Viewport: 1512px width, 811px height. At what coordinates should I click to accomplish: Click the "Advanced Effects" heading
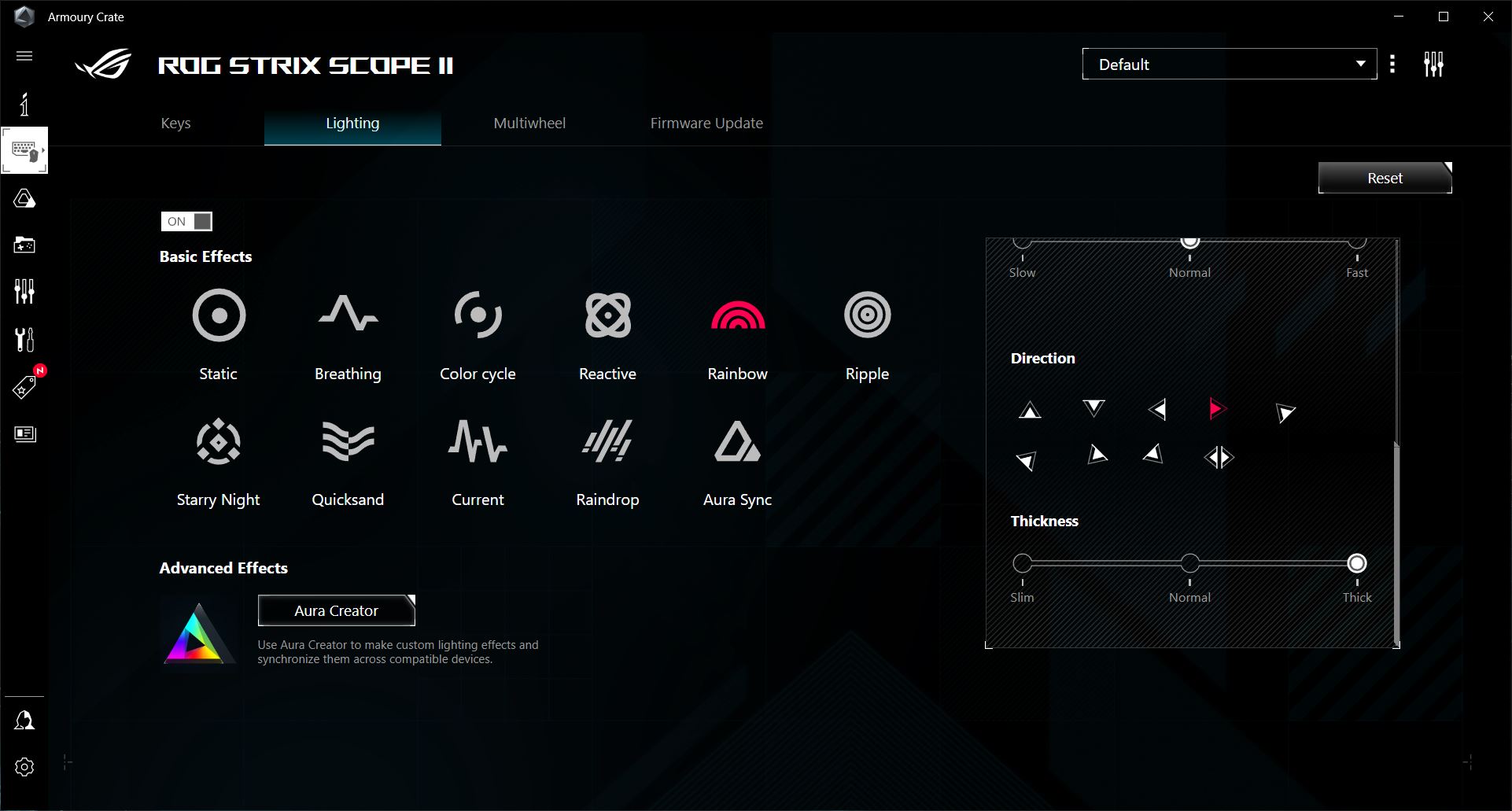pos(223,568)
